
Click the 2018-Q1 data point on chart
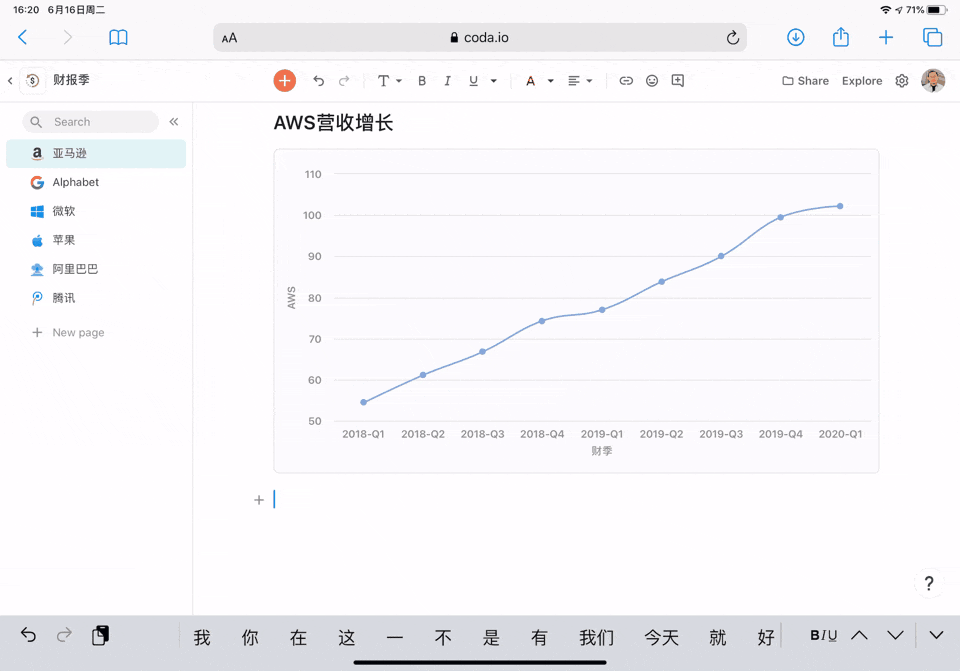pos(364,402)
